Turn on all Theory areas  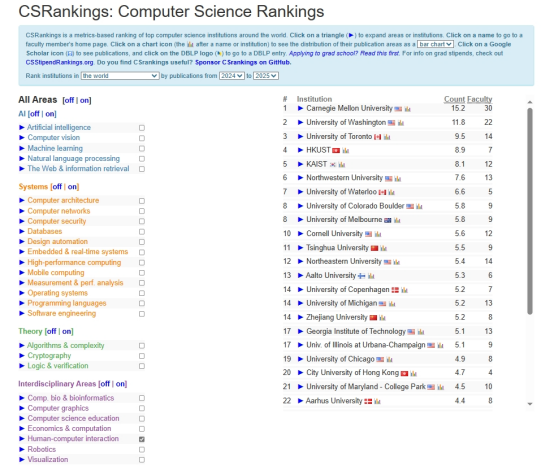[x=67, y=332]
